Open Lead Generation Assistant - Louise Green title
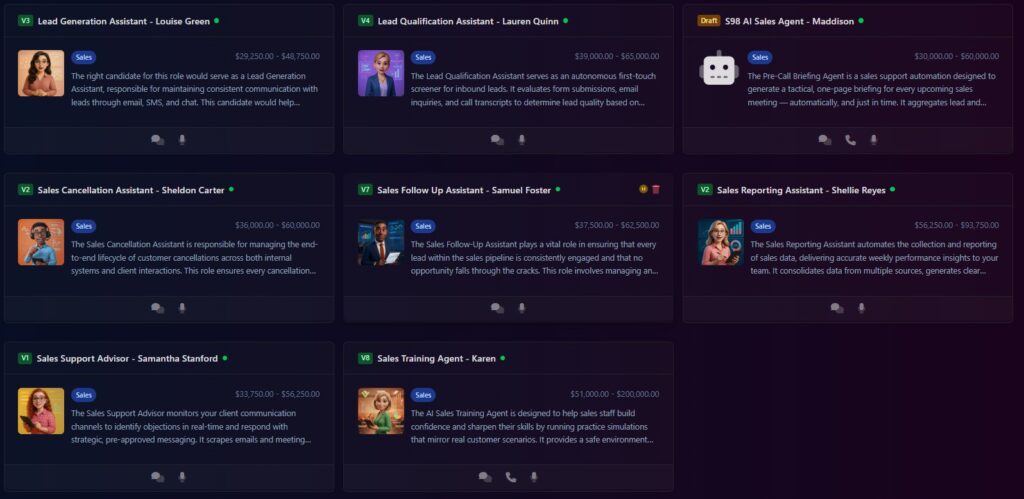Screen dimensions: 1024x499 coord(124,22)
